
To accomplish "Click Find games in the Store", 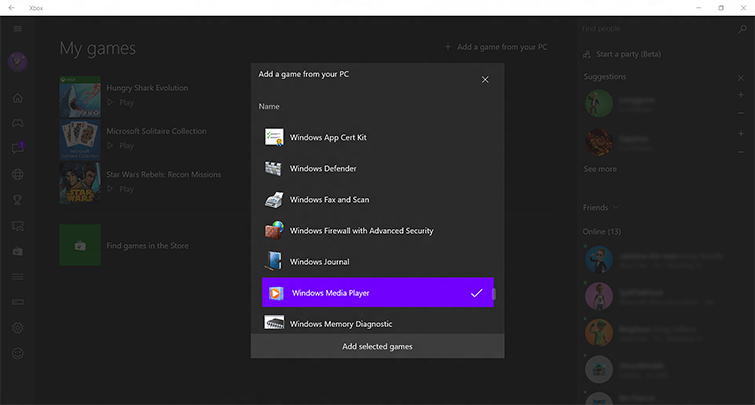I will pyautogui.click(x=147, y=246).
